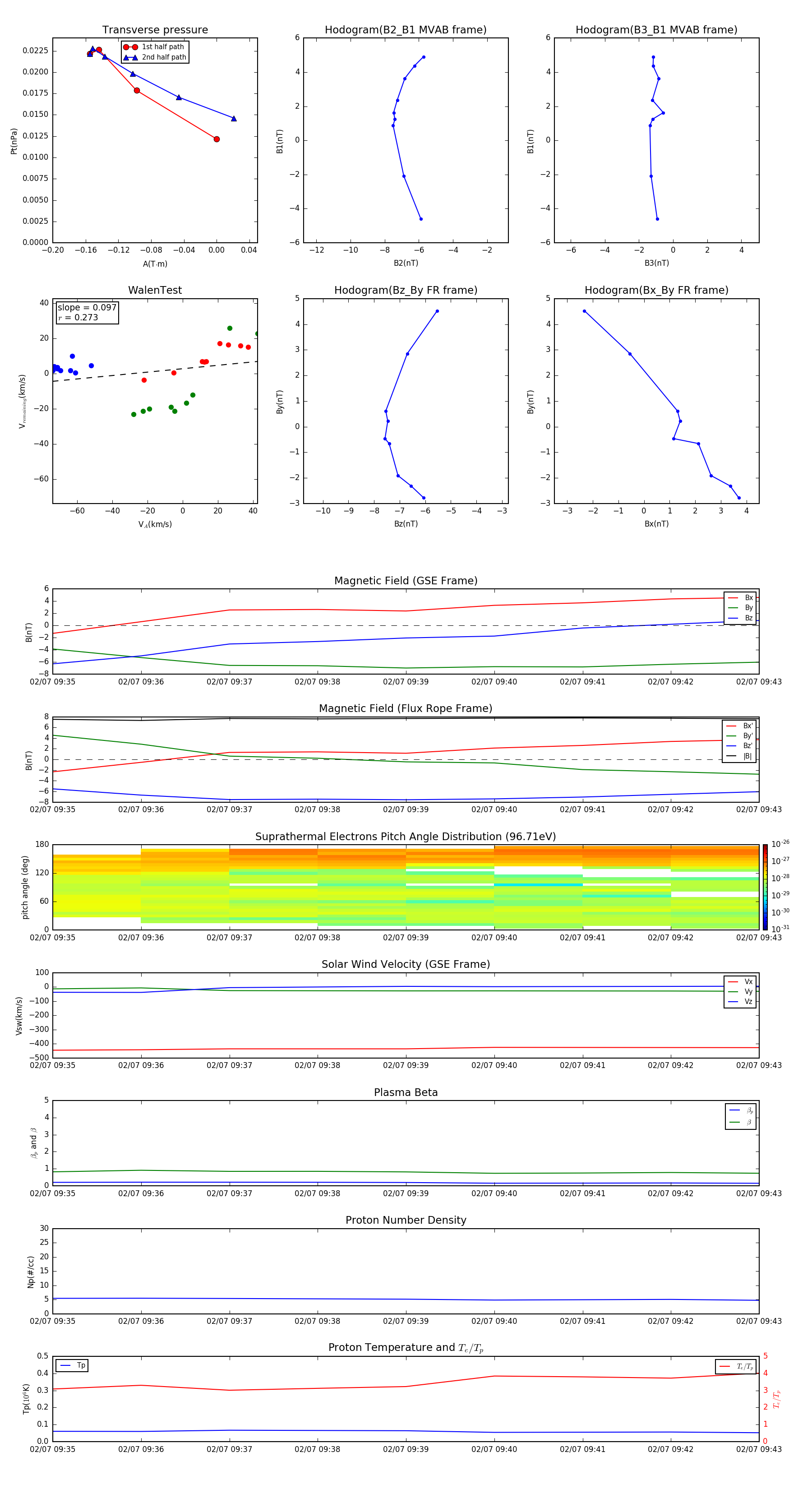The image size is (812, 1489).
Task: Click the "VA(km/s)" x-axis label
Action: pyautogui.click(x=155, y=524)
